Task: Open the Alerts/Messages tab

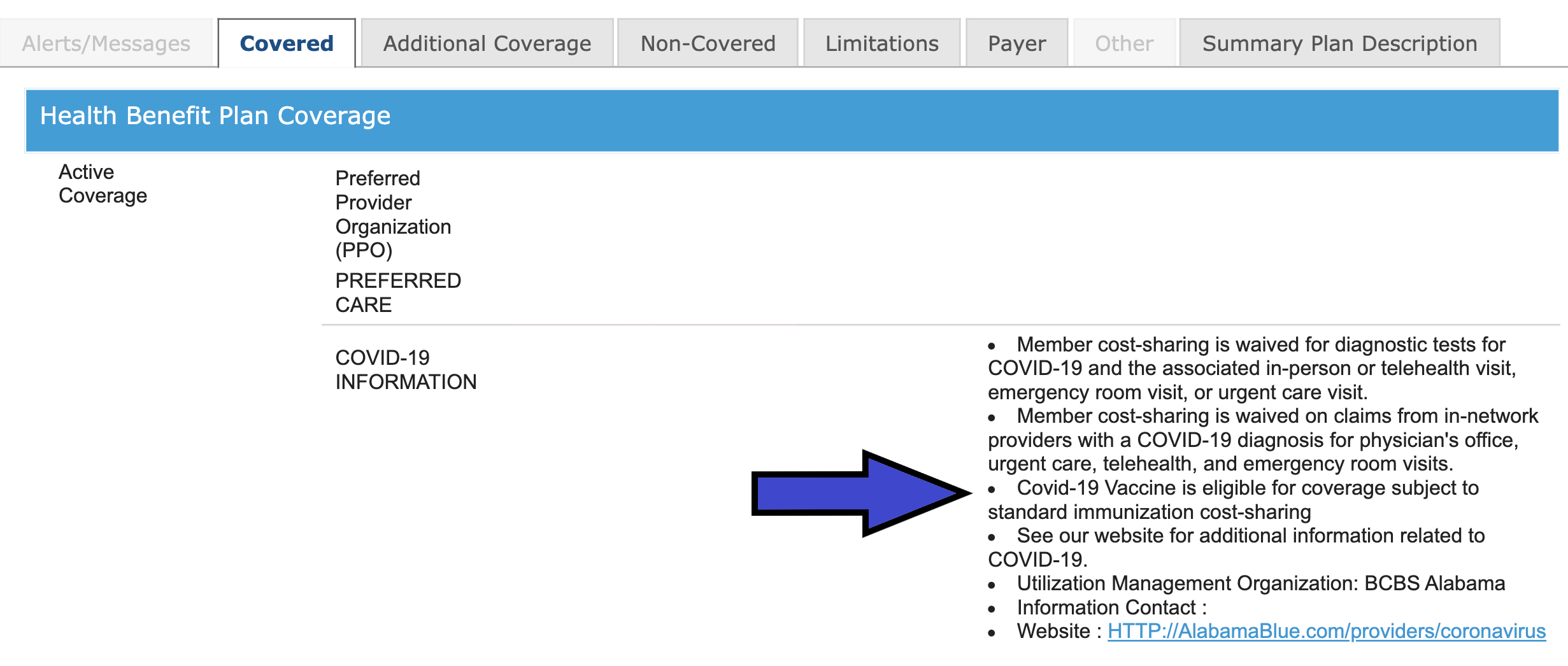Action: click(x=106, y=43)
